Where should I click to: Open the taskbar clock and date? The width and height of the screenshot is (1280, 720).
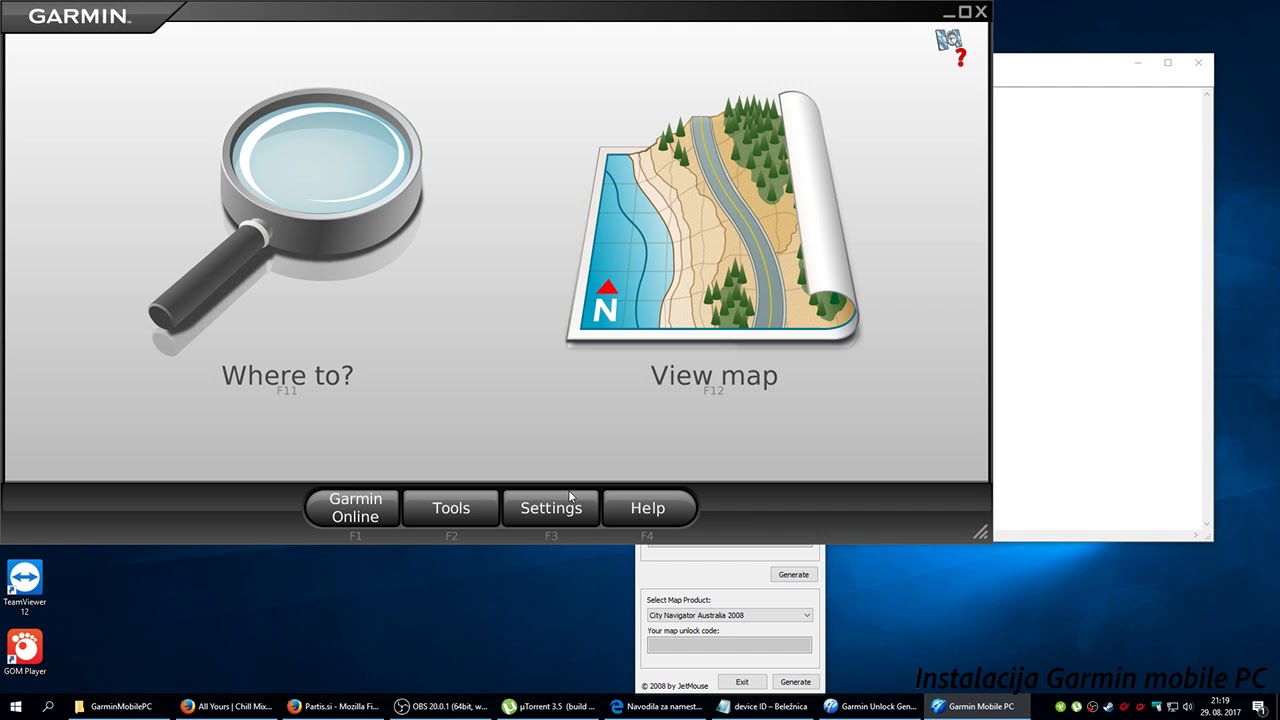(1220, 706)
